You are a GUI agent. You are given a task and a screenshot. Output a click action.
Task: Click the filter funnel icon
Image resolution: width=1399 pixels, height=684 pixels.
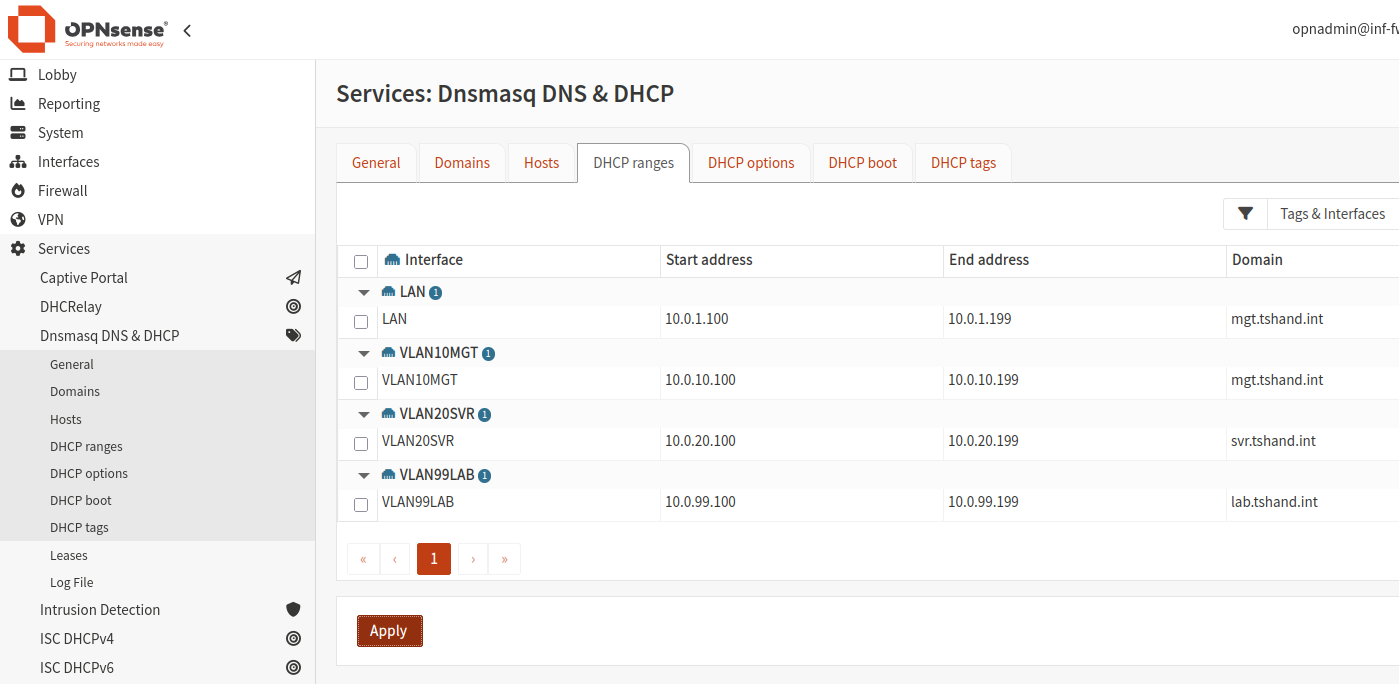pyautogui.click(x=1244, y=213)
